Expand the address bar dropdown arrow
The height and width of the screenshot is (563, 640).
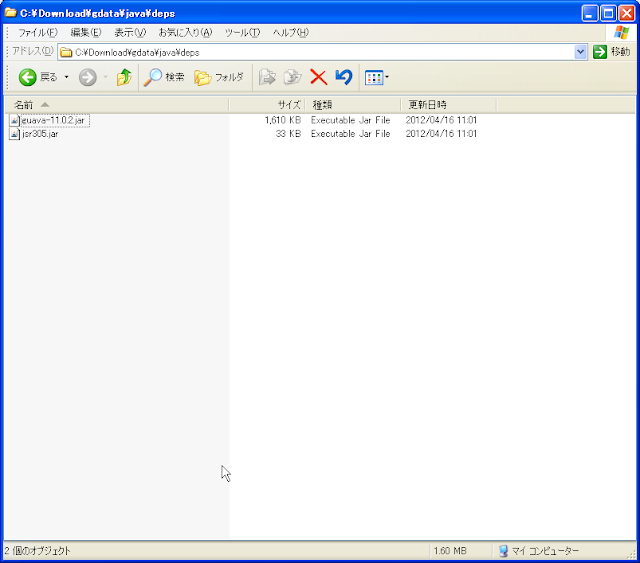coord(580,52)
